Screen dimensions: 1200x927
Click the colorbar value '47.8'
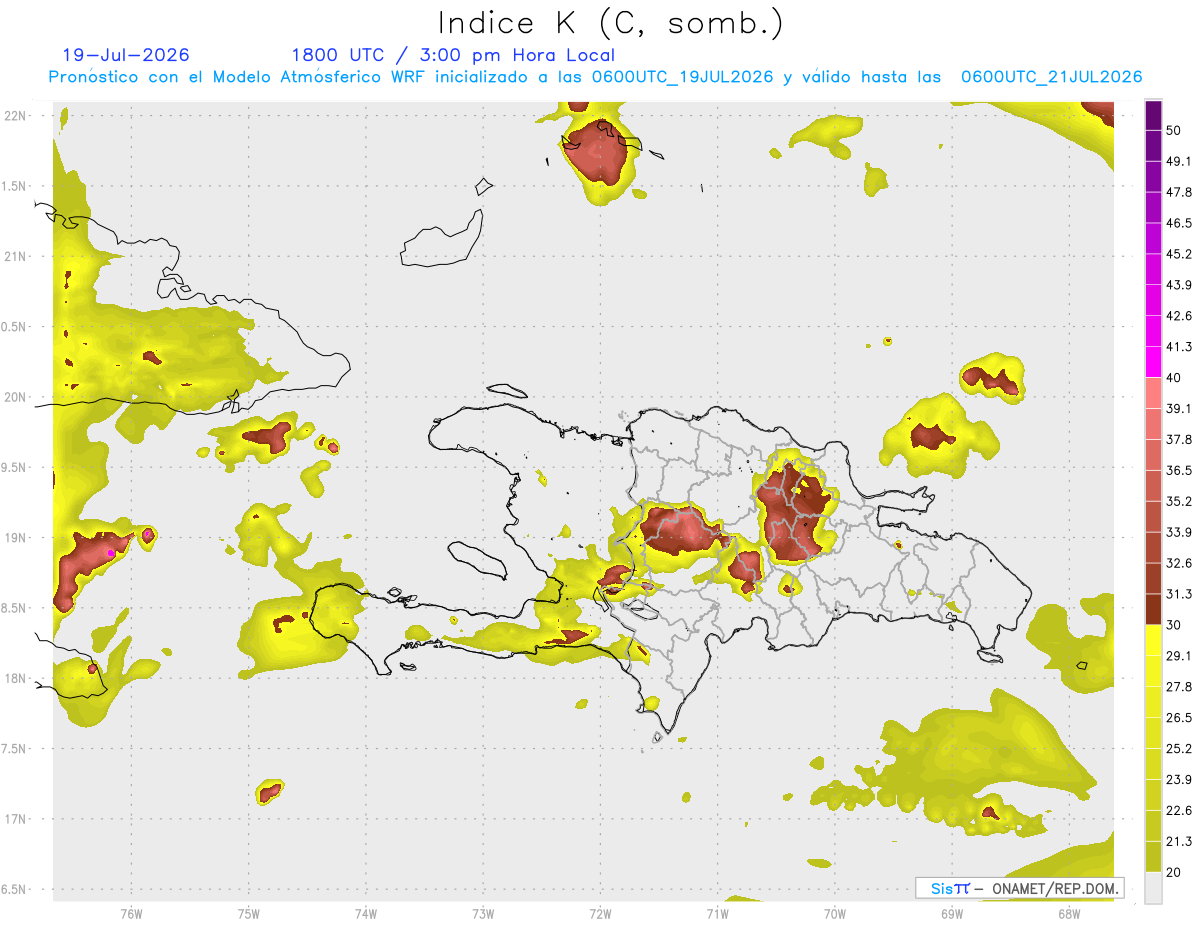(1178, 192)
